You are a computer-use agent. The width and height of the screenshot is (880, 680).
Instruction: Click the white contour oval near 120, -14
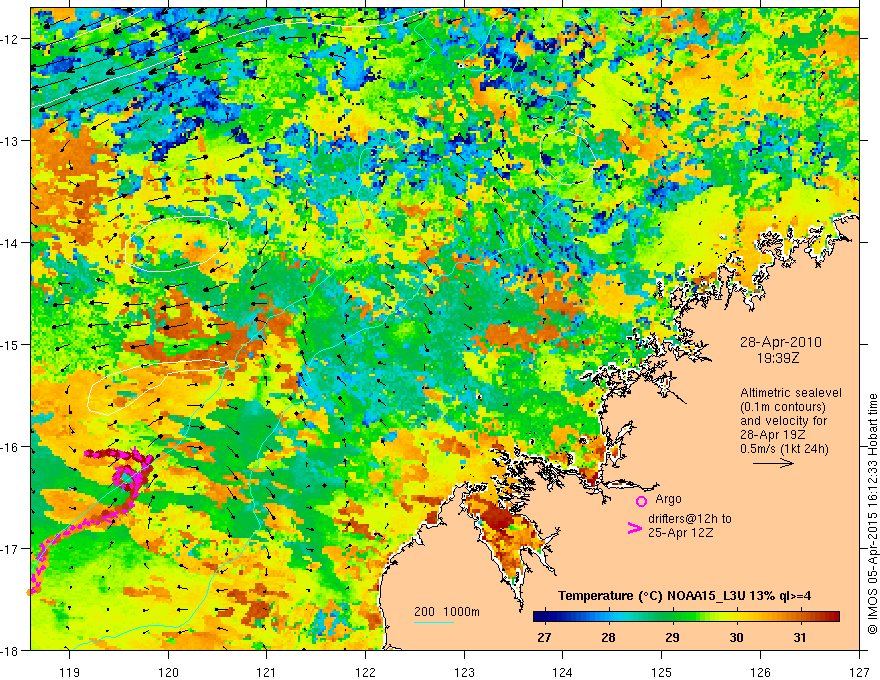[x=177, y=243]
